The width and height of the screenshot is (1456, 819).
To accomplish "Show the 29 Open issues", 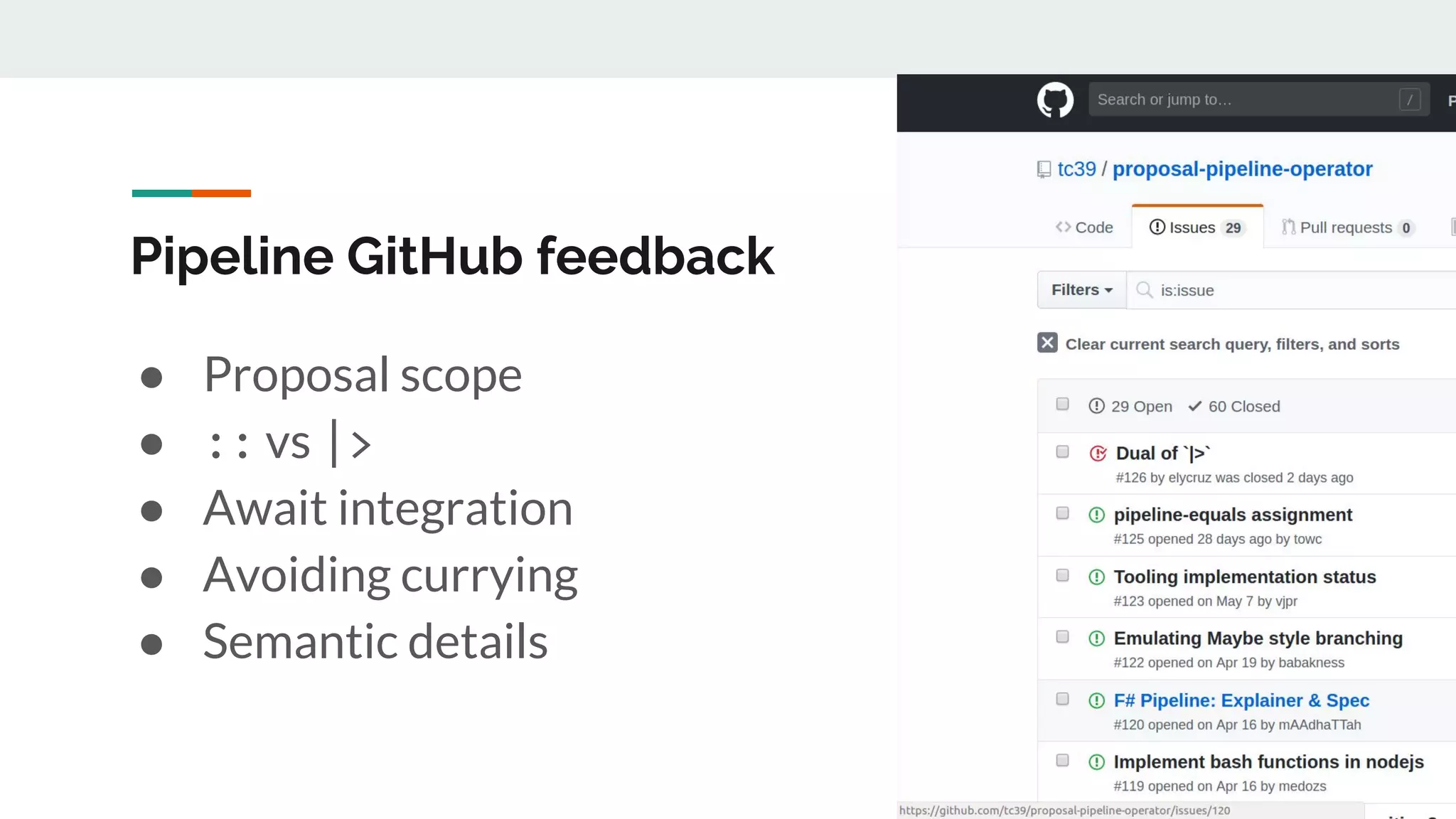I will click(1130, 406).
